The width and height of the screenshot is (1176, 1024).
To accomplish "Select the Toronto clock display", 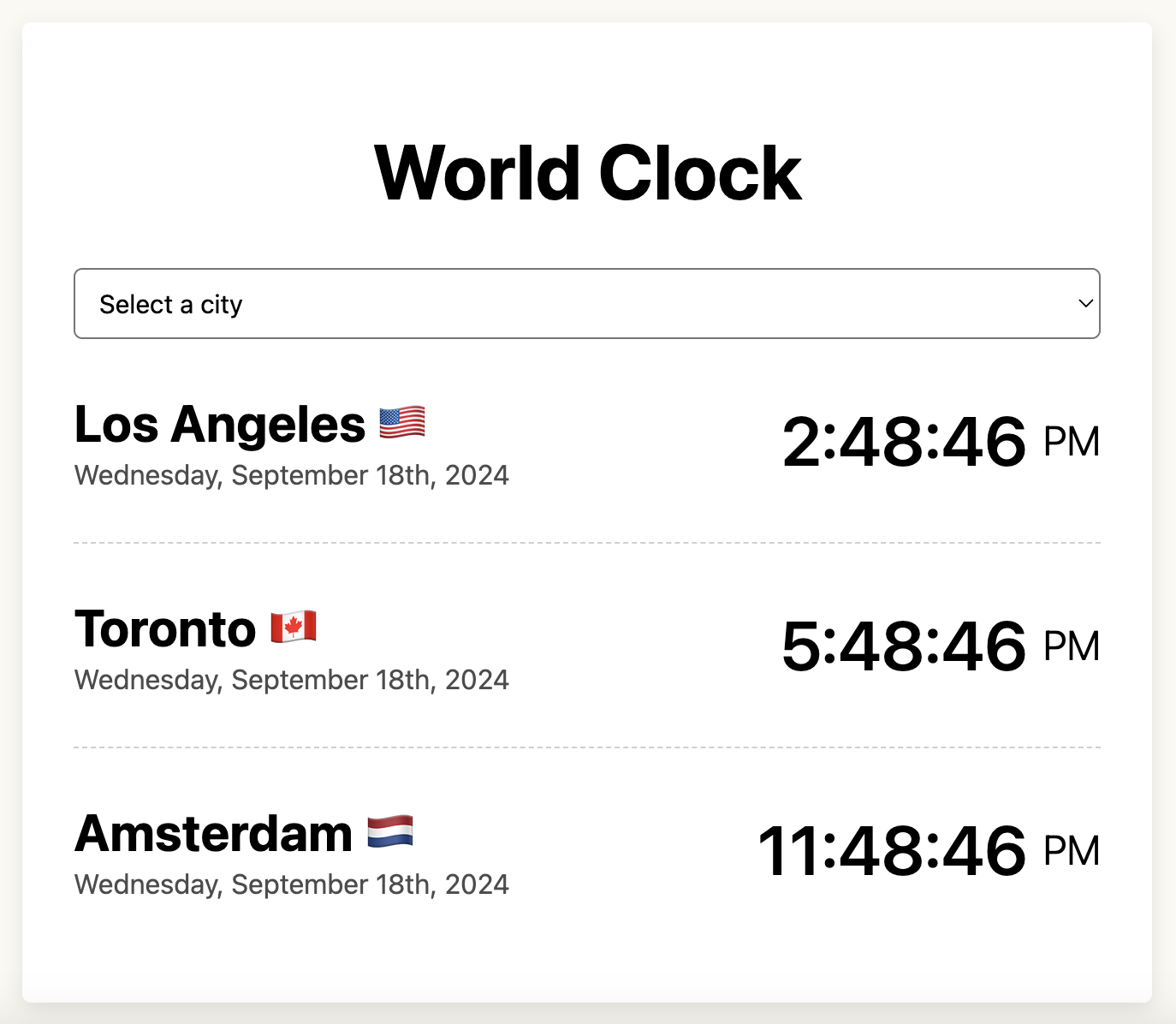I will pos(900,646).
